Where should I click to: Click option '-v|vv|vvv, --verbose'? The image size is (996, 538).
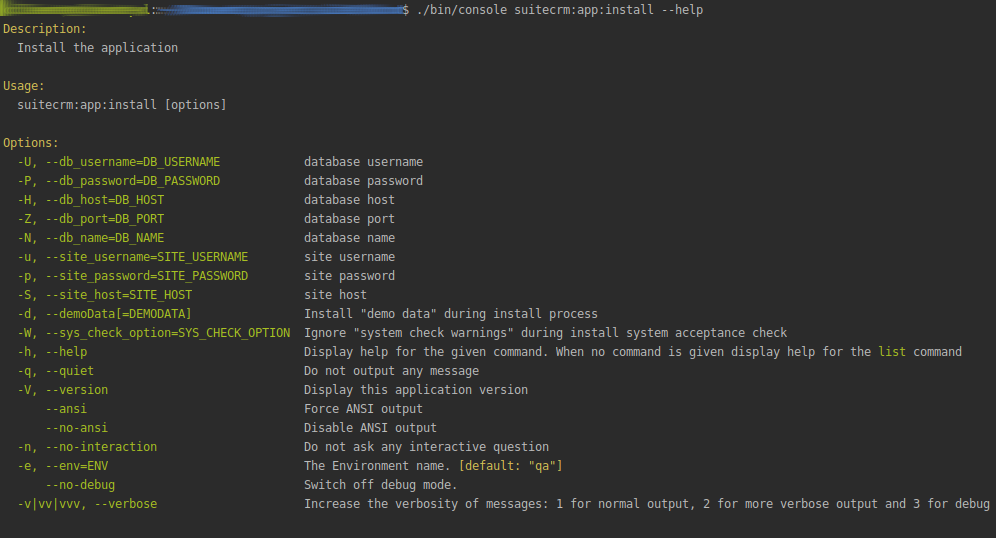87,505
